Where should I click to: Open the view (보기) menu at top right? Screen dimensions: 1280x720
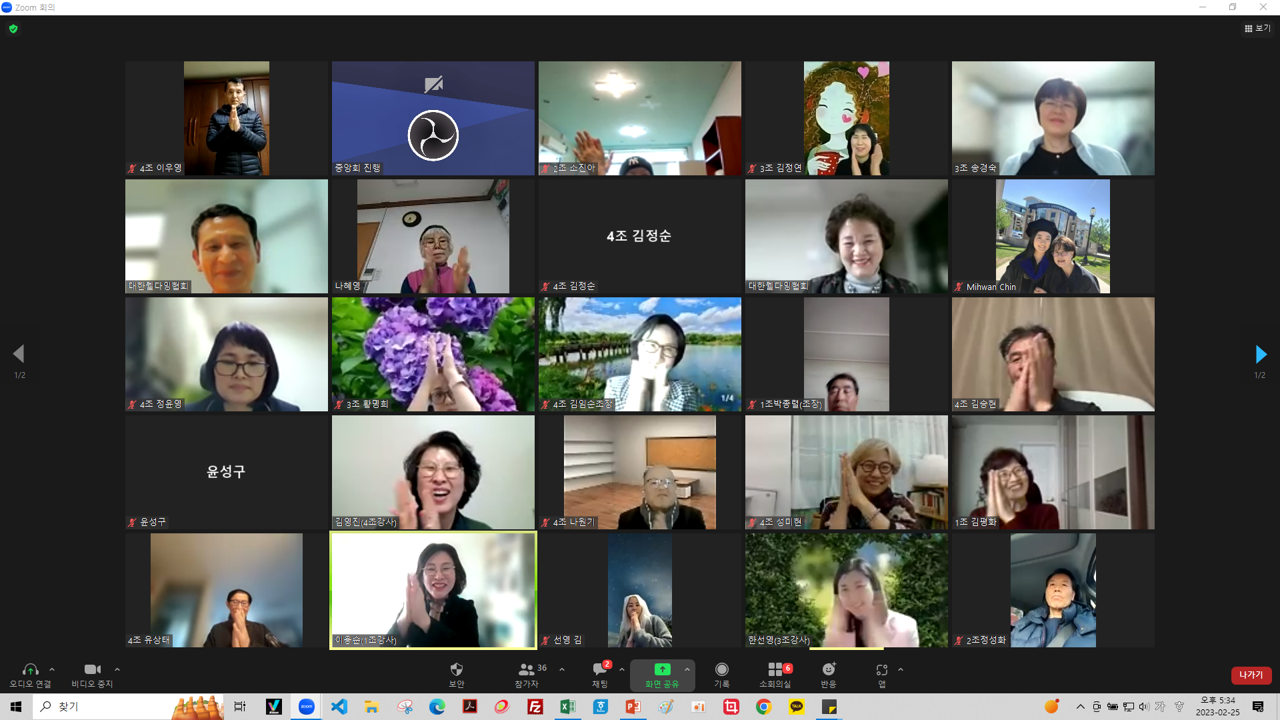(1257, 28)
